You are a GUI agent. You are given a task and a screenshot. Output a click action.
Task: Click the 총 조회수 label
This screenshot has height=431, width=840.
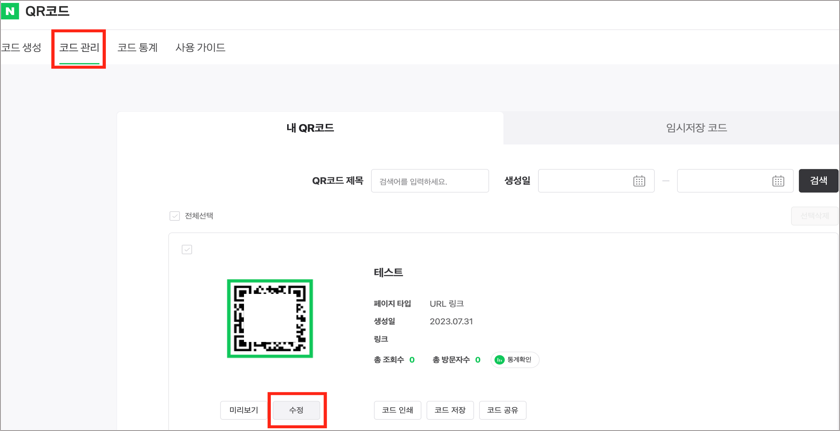(x=389, y=360)
